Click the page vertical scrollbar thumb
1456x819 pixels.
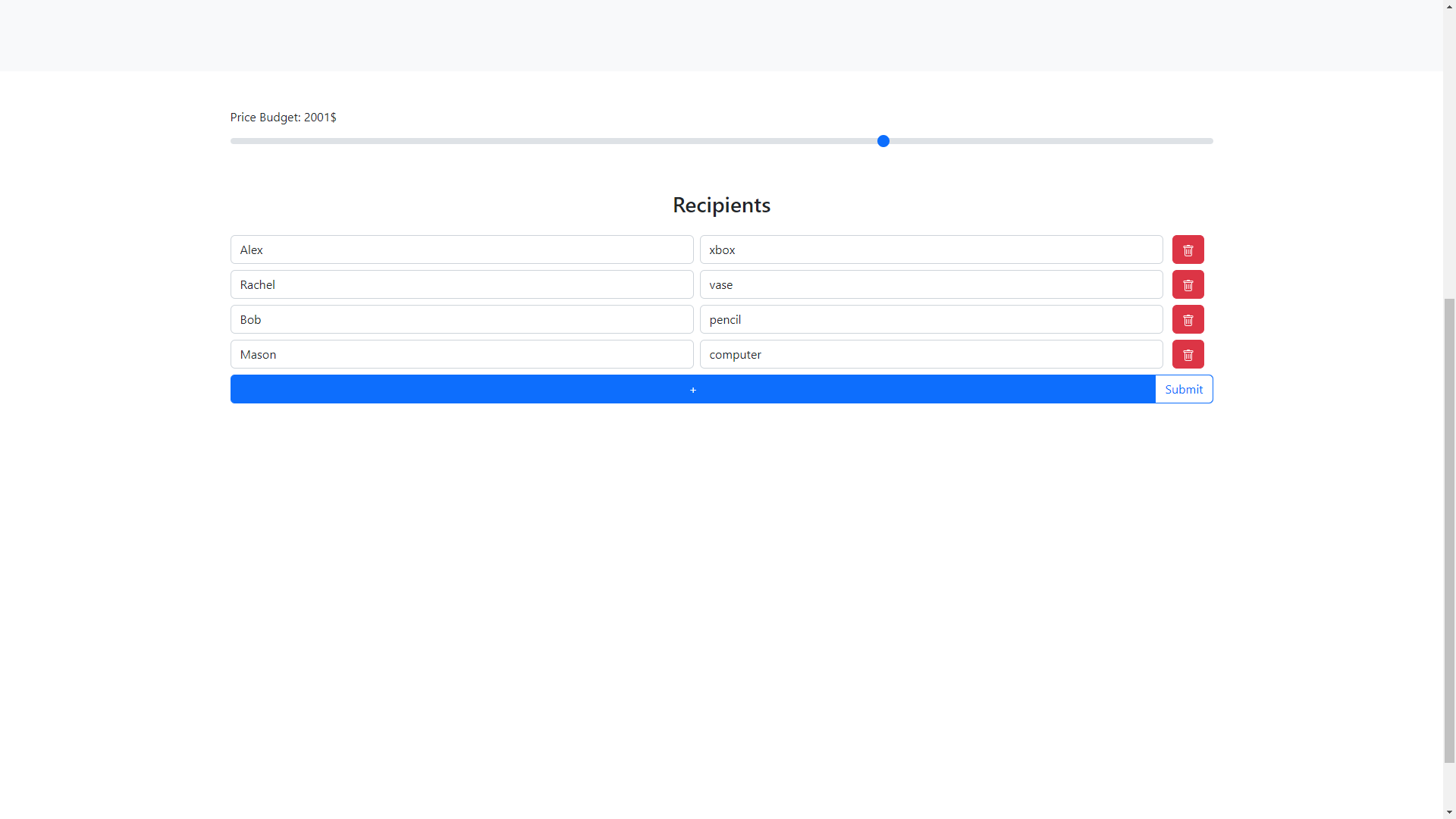[1449, 531]
